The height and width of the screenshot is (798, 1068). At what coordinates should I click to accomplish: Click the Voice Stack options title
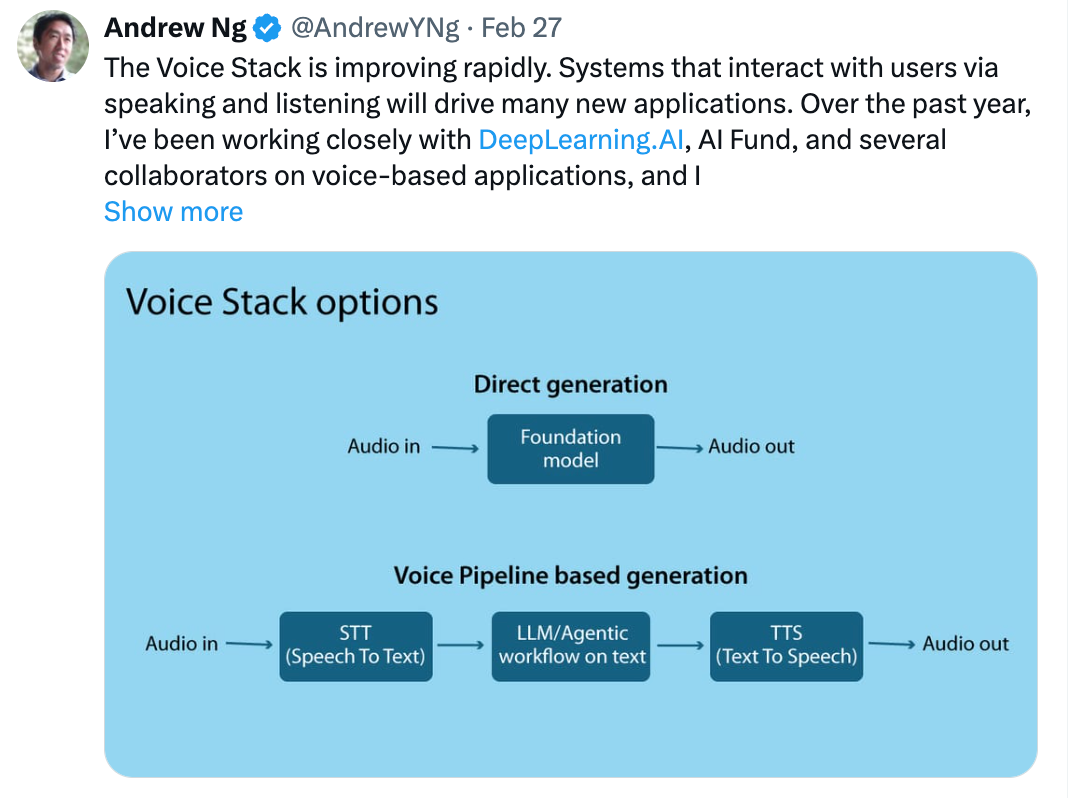click(x=282, y=302)
